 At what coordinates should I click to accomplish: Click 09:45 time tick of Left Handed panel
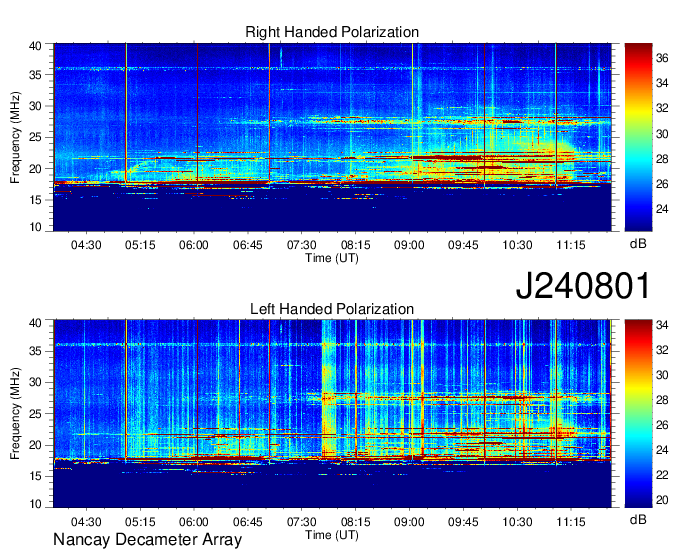tap(463, 522)
